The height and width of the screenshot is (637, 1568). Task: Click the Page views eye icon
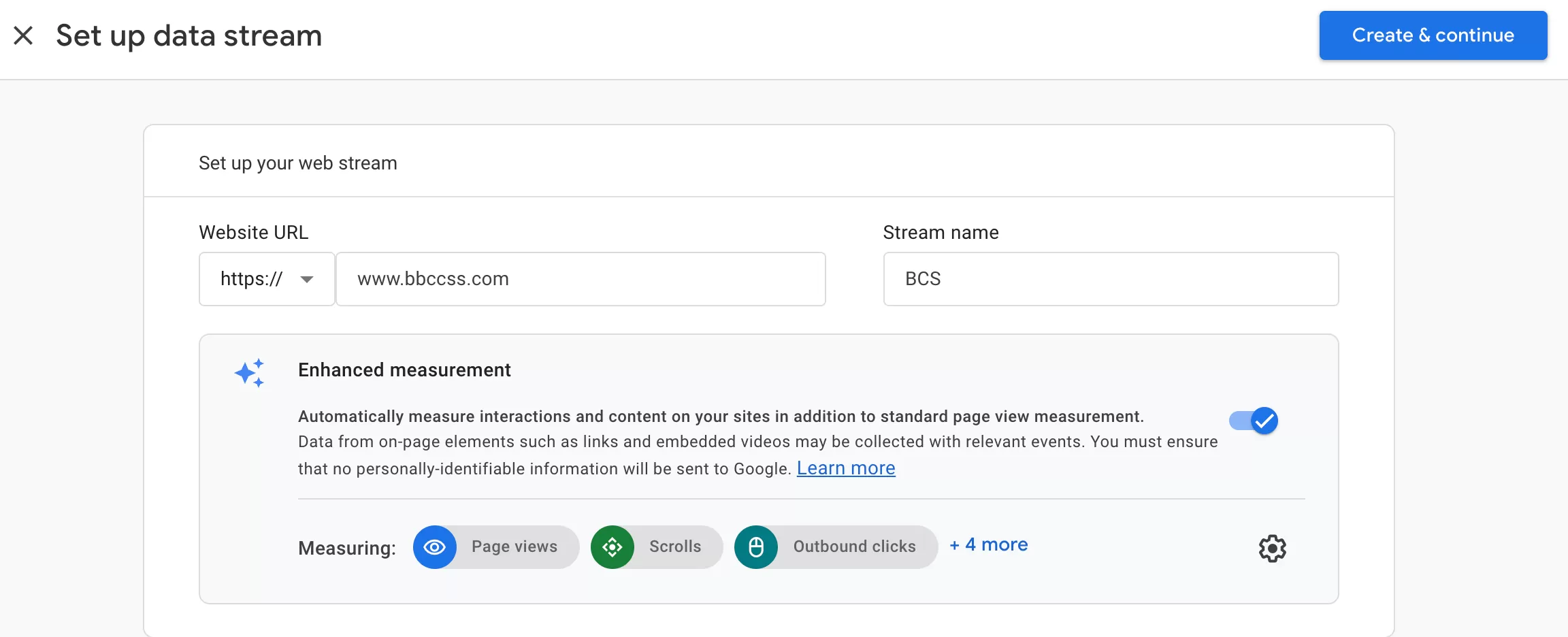pyautogui.click(x=435, y=547)
